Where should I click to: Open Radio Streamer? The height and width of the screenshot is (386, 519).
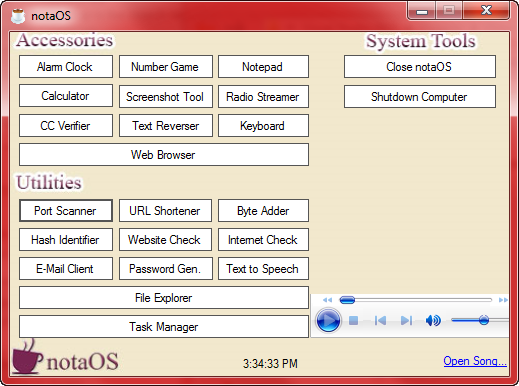pos(263,97)
